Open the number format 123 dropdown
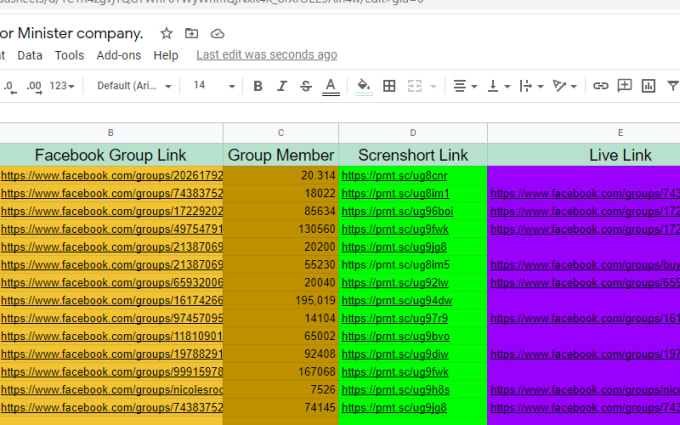The width and height of the screenshot is (680, 425). pos(62,86)
